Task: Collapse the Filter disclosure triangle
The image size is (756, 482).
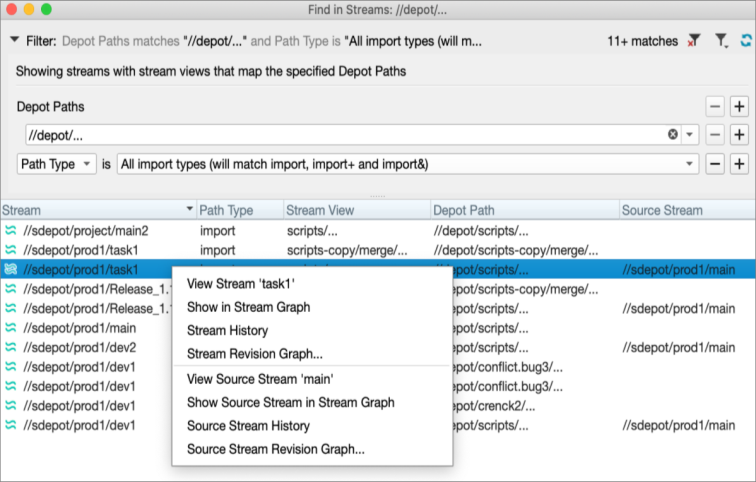Action: (14, 41)
